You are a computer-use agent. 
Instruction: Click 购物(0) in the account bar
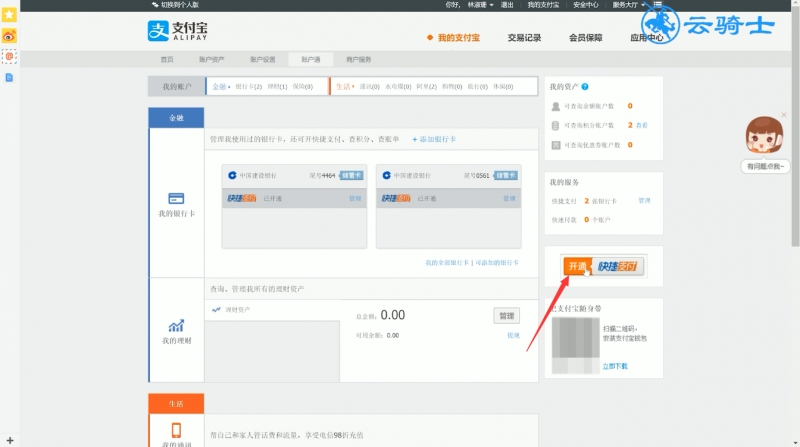452,87
